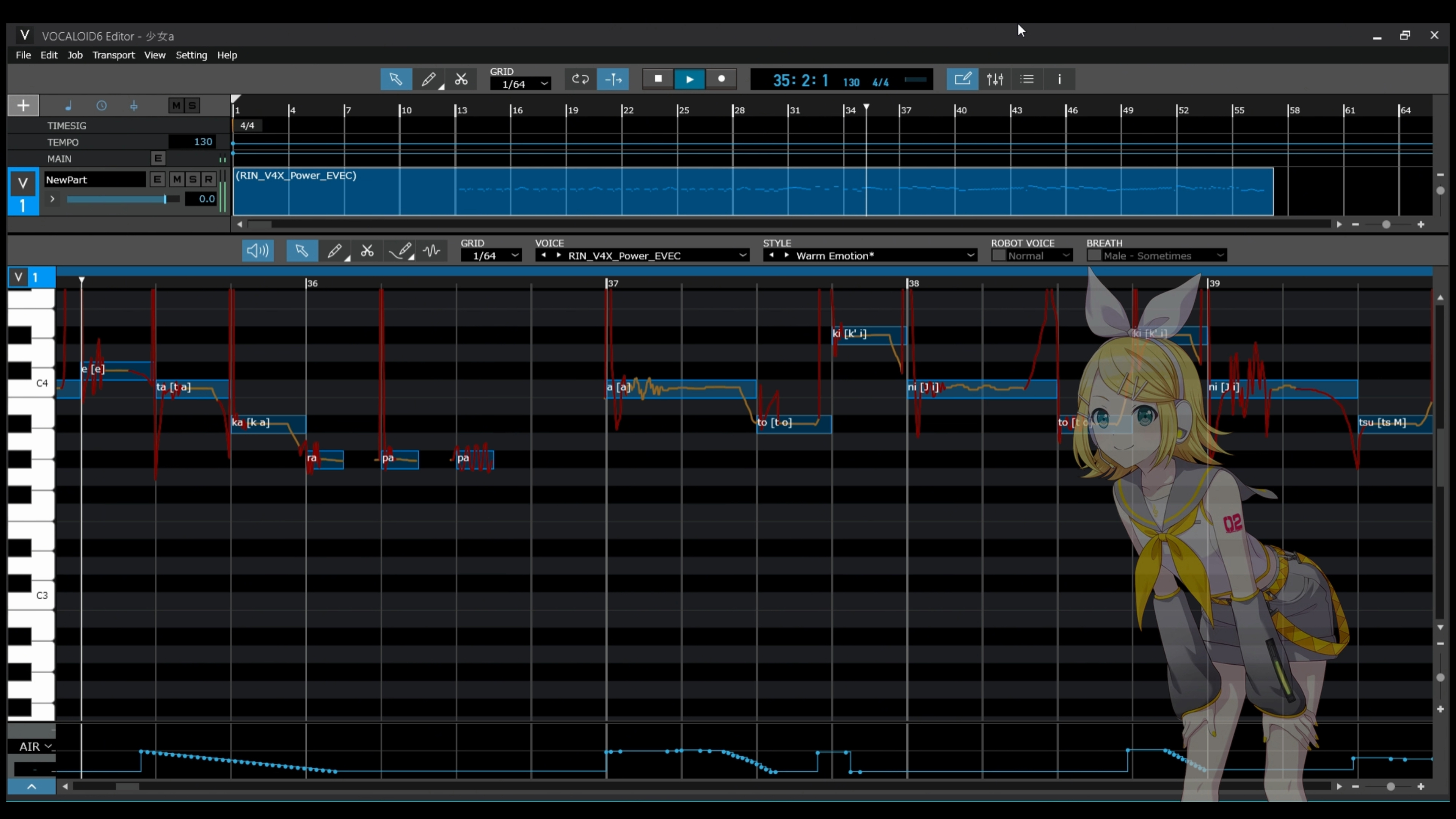The image size is (1456, 819).
Task: Click the loop playback icon
Action: tap(581, 79)
